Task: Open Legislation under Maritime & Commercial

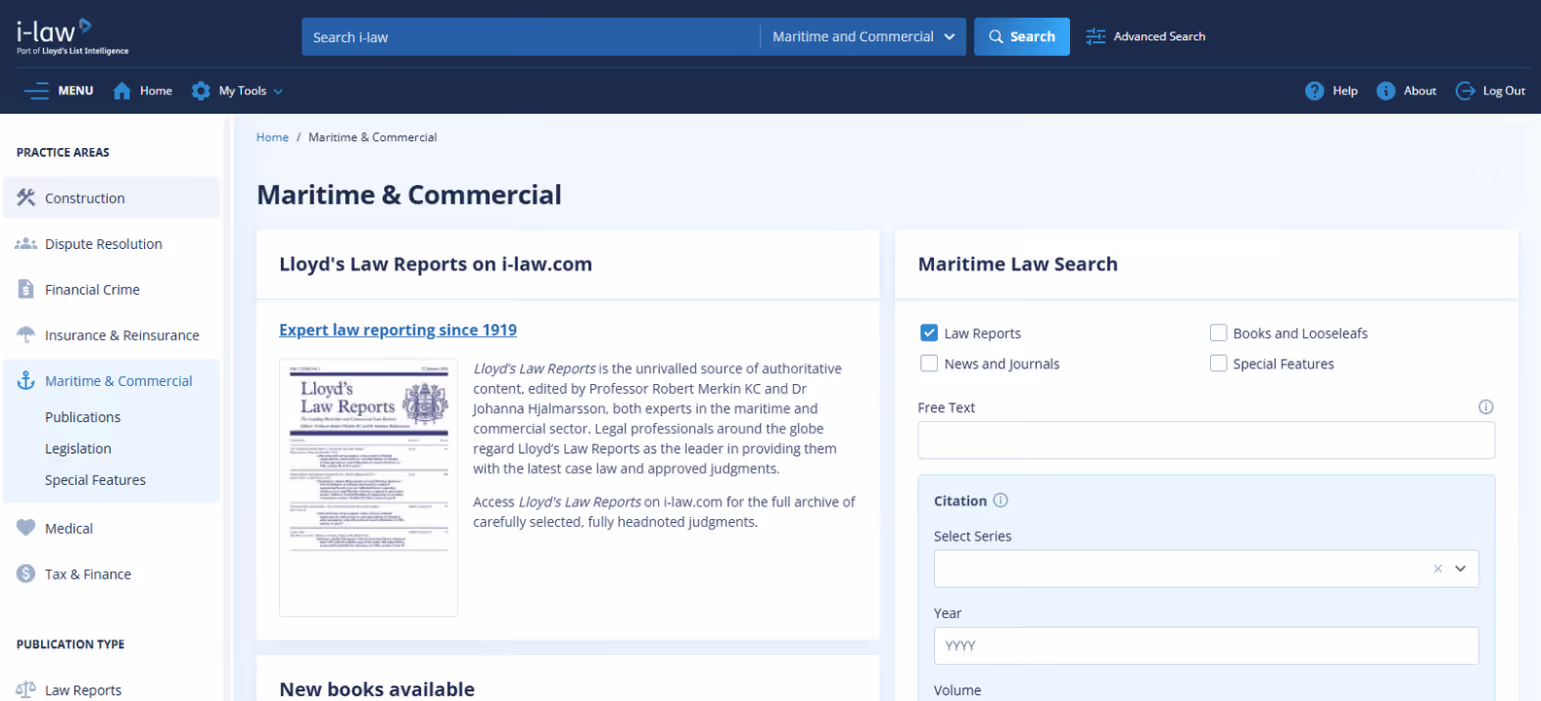Action: pyautogui.click(x=78, y=449)
